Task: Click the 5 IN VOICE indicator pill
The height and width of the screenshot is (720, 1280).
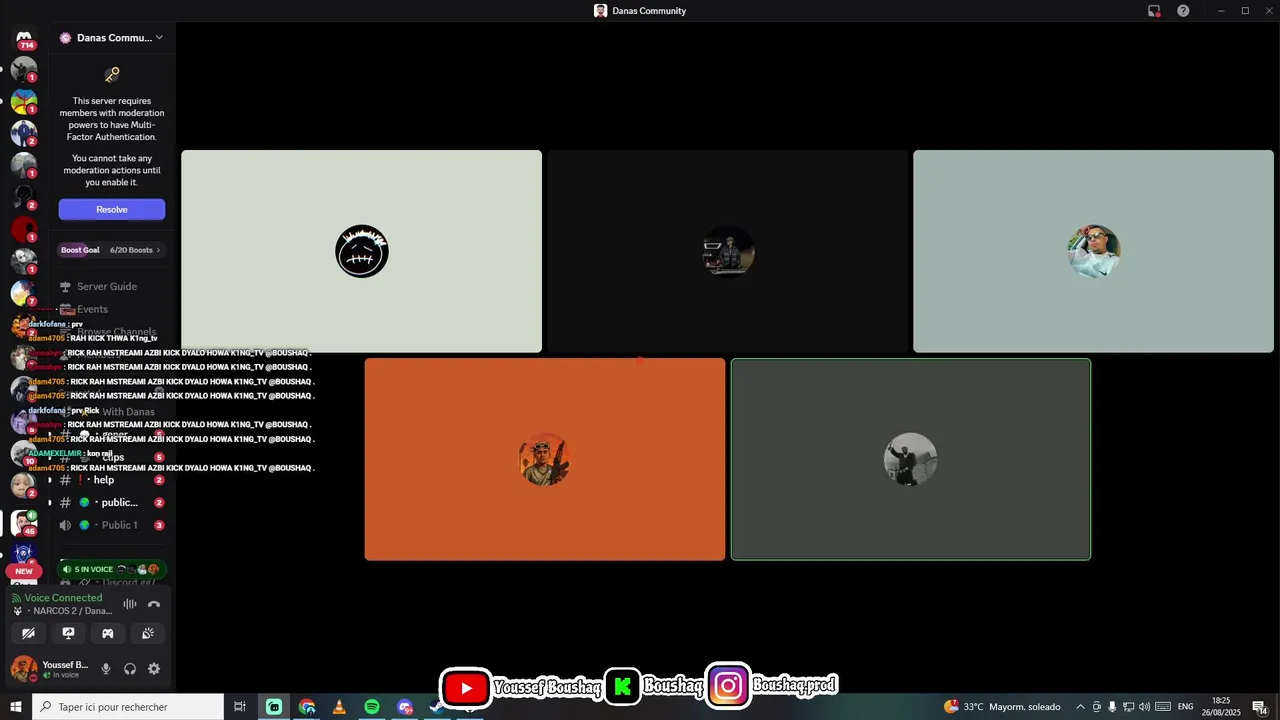Action: [x=111, y=569]
